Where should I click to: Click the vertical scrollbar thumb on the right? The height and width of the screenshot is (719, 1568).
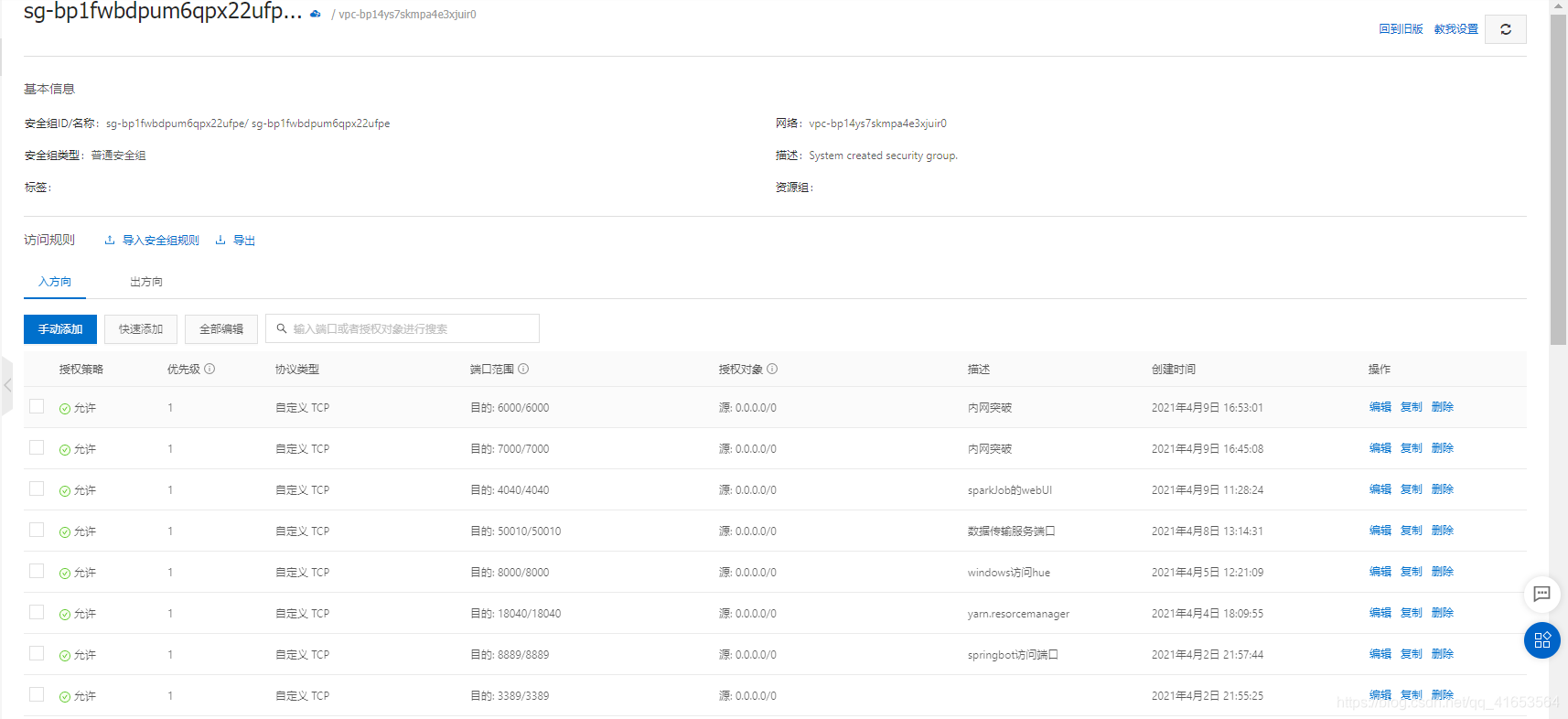pos(1558,178)
